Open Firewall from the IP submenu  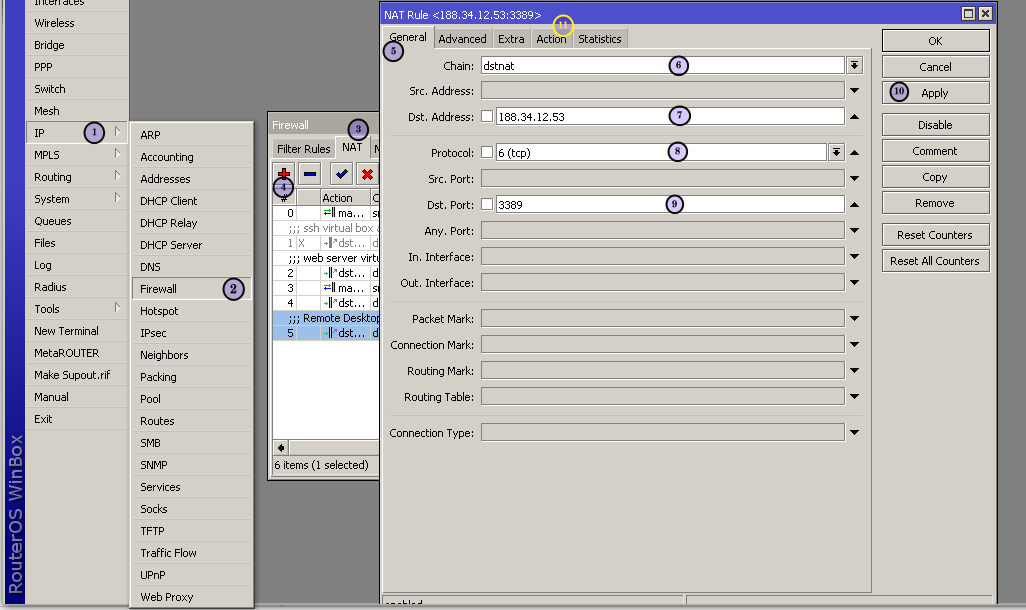point(159,289)
